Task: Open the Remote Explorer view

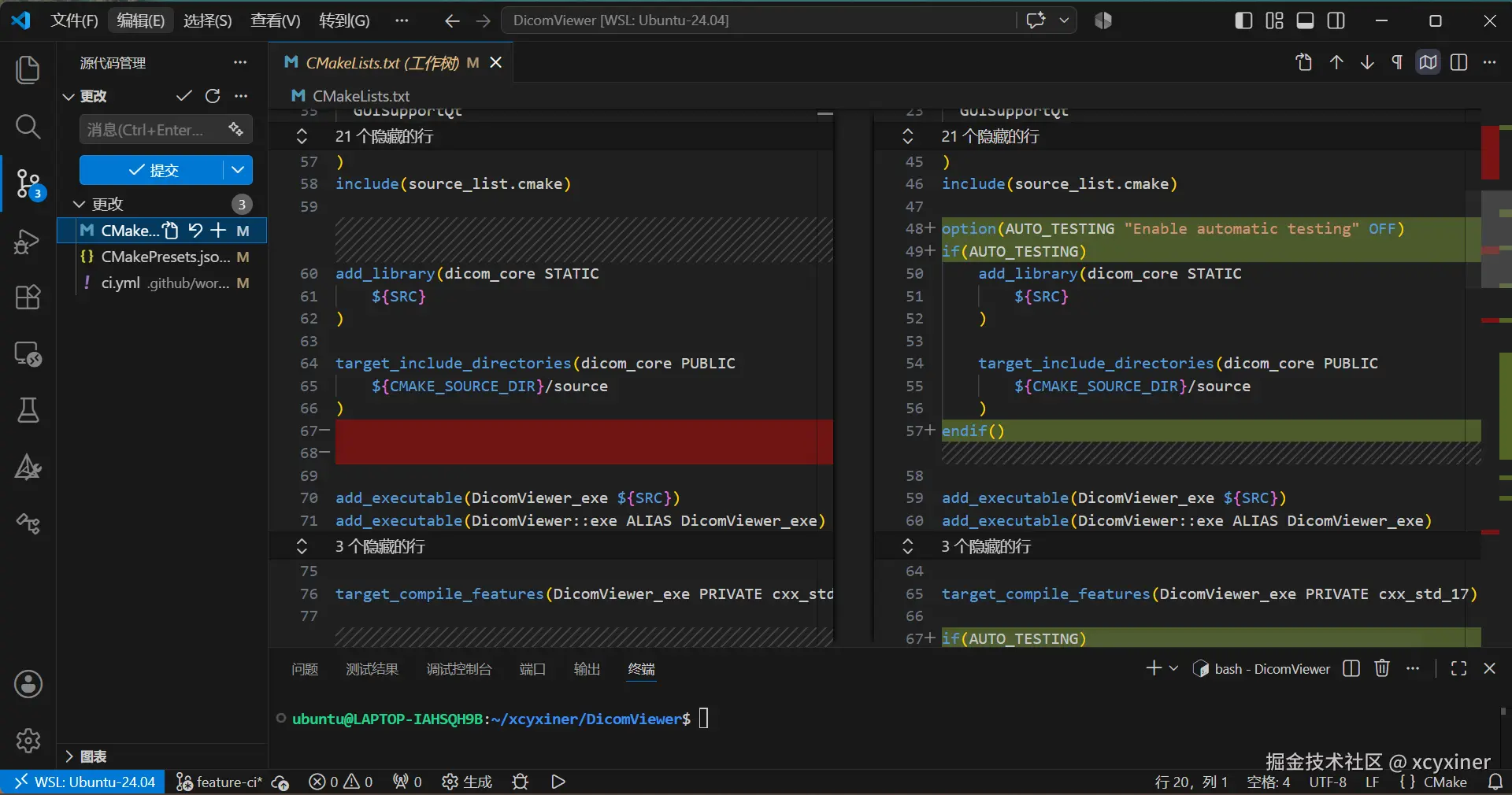Action: click(x=28, y=354)
